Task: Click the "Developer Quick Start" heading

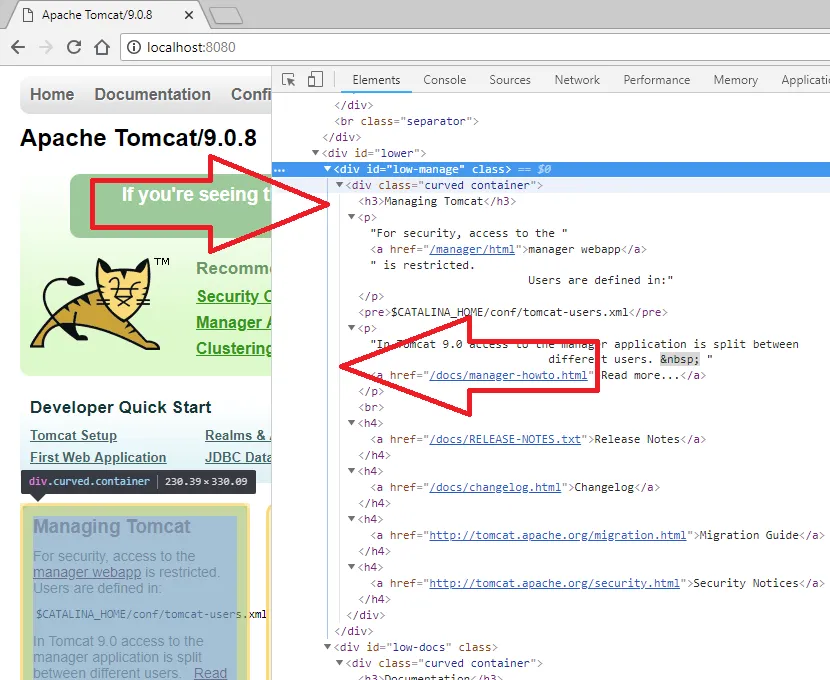Action: pos(121,407)
